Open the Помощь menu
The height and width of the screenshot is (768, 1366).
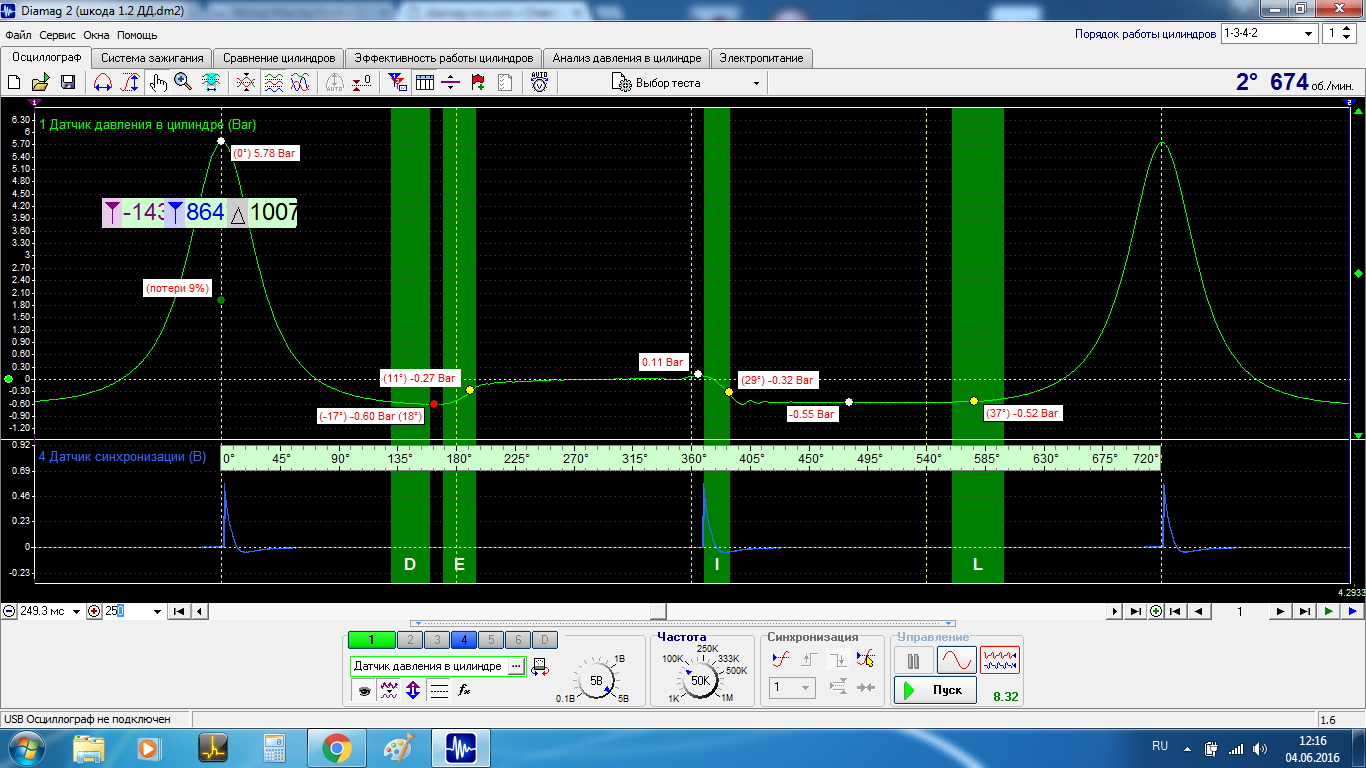[137, 35]
